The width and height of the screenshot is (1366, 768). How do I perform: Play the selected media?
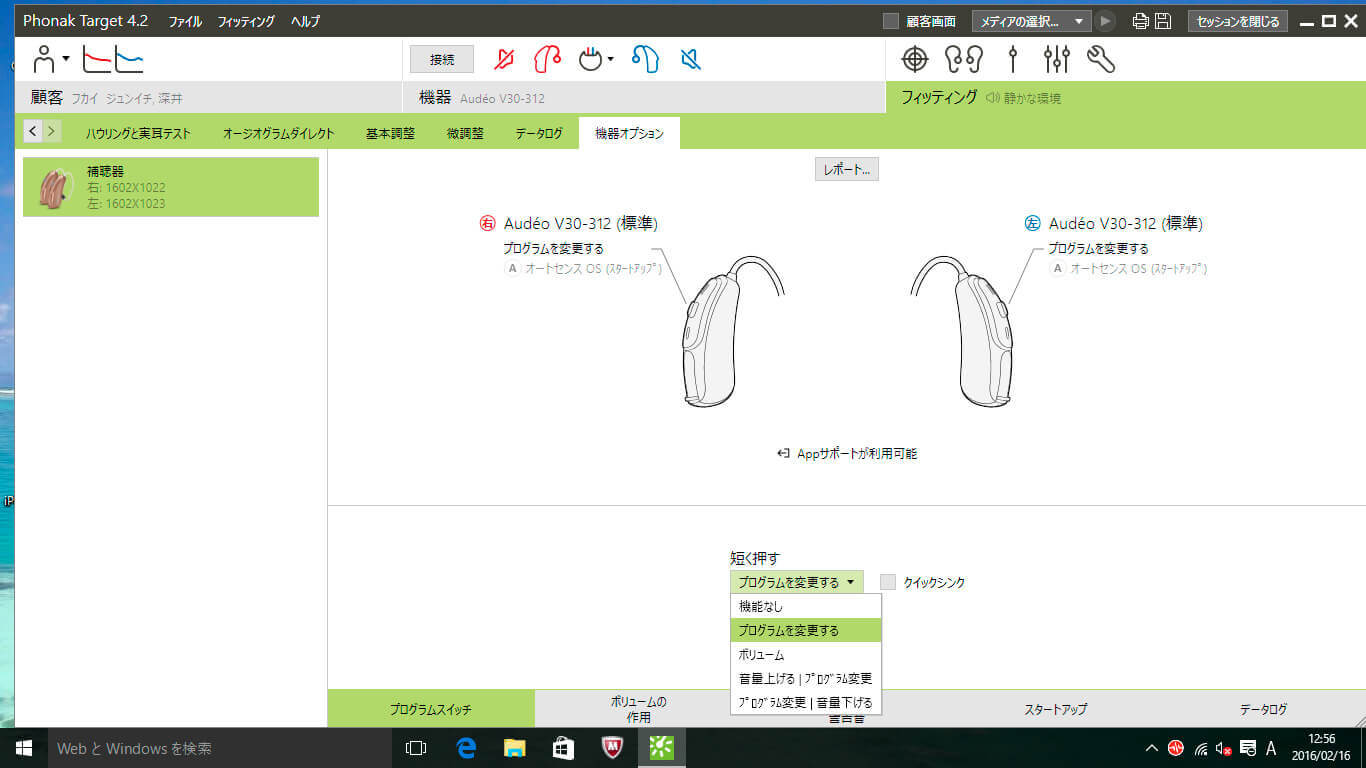point(1104,21)
